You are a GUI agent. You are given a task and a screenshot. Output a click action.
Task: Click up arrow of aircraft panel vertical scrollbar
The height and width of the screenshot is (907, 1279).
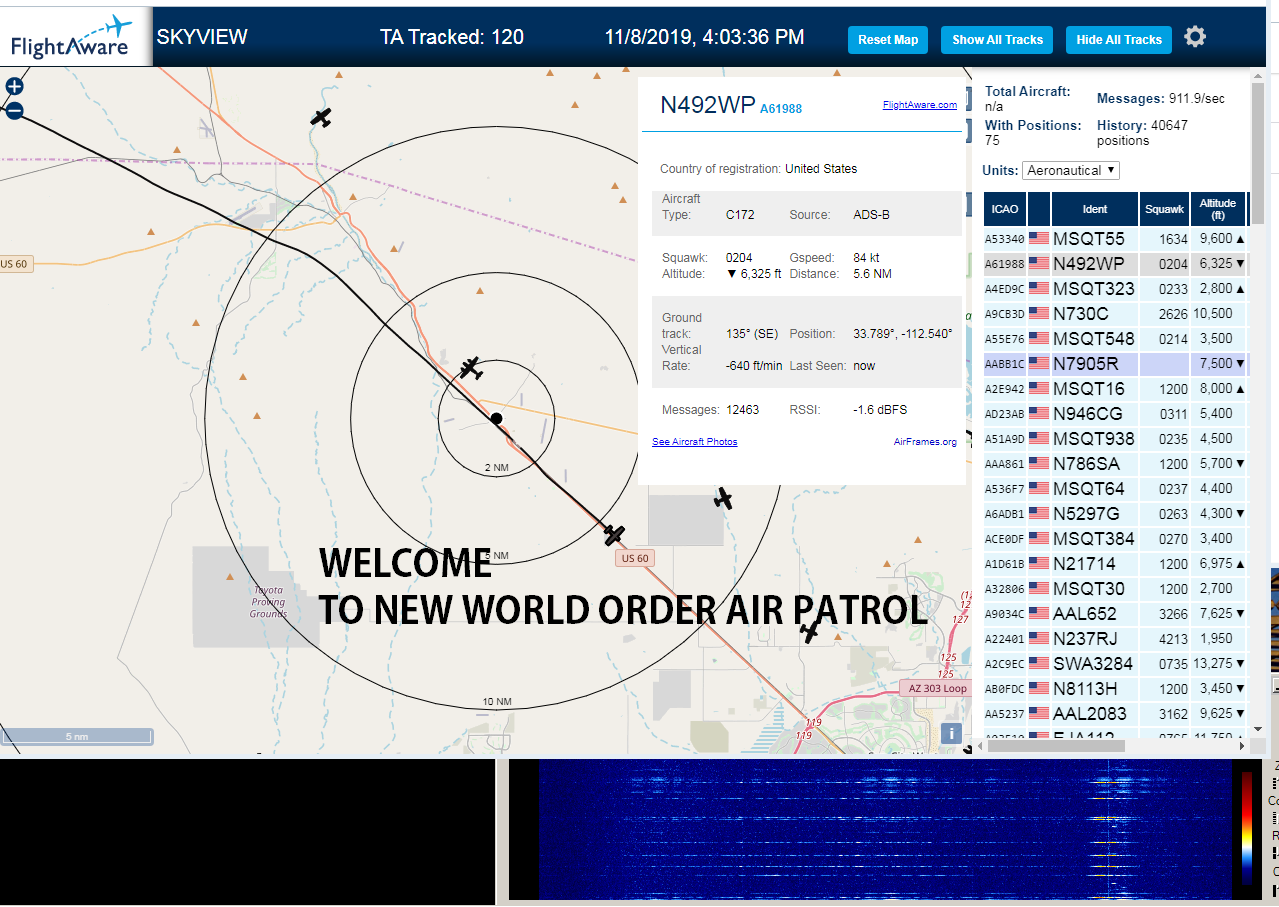pyautogui.click(x=1256, y=76)
